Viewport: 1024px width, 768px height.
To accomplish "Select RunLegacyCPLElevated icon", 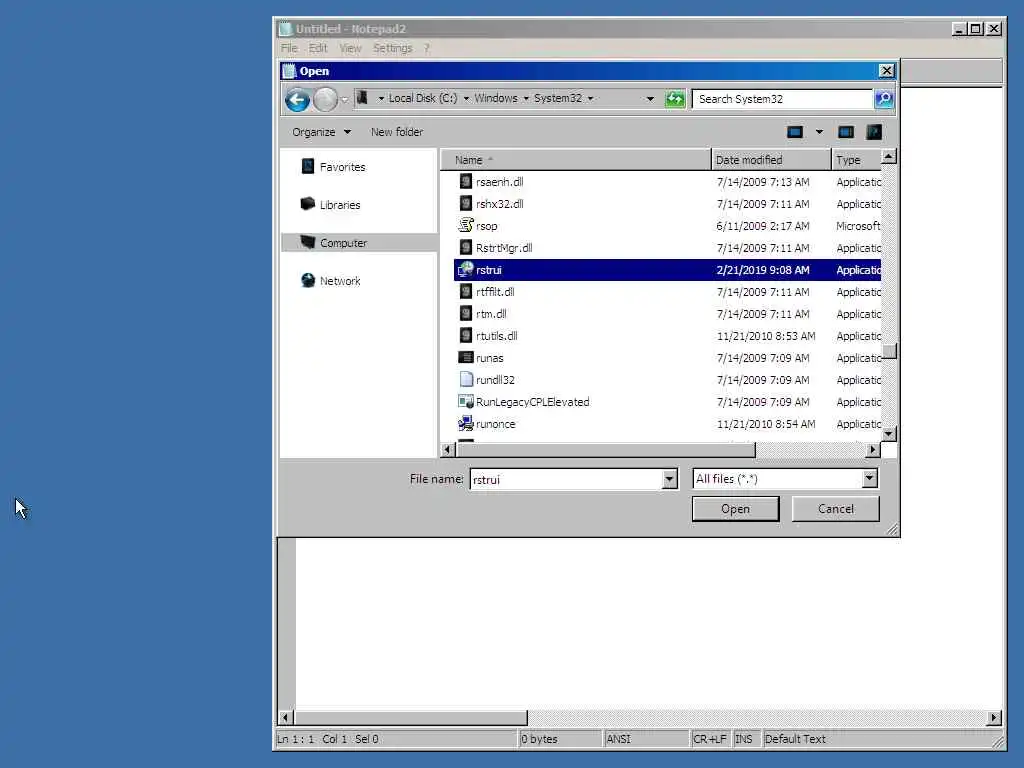I will (466, 402).
